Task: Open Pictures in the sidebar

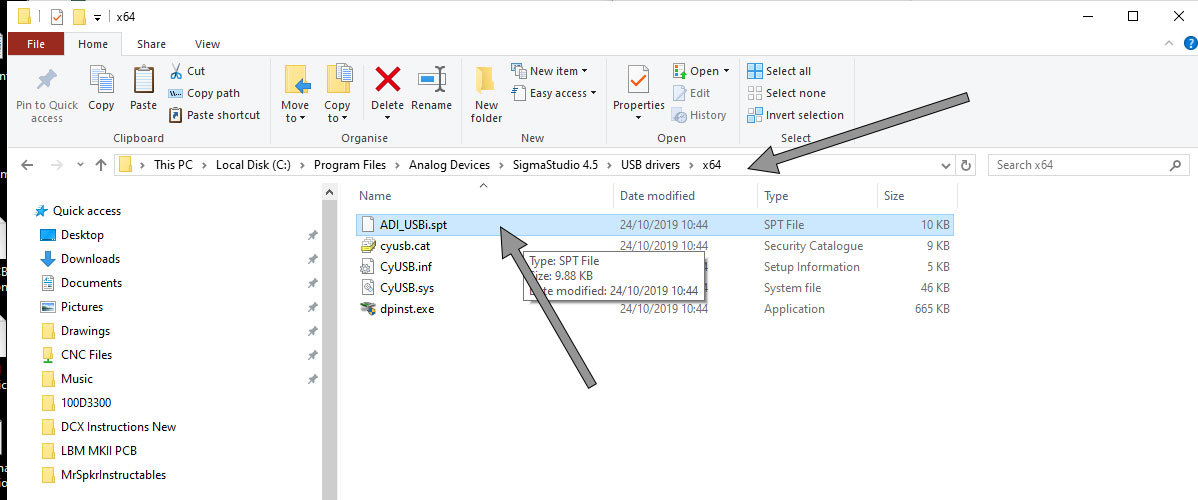Action: 82,307
